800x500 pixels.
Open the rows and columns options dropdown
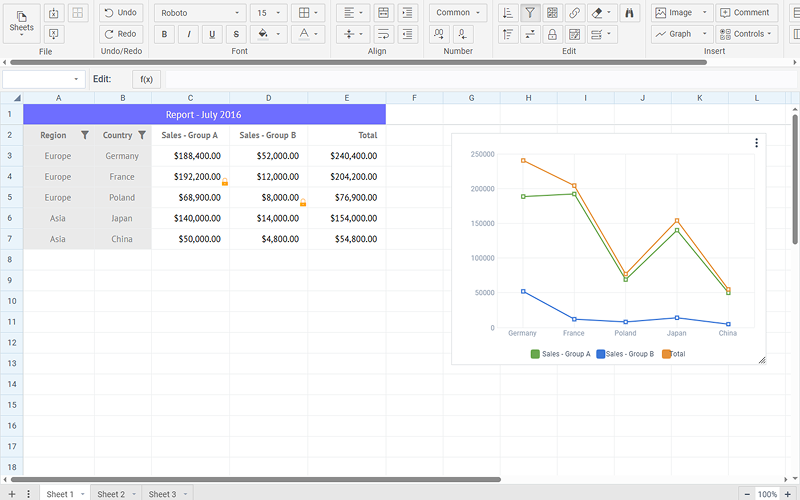(x=602, y=34)
